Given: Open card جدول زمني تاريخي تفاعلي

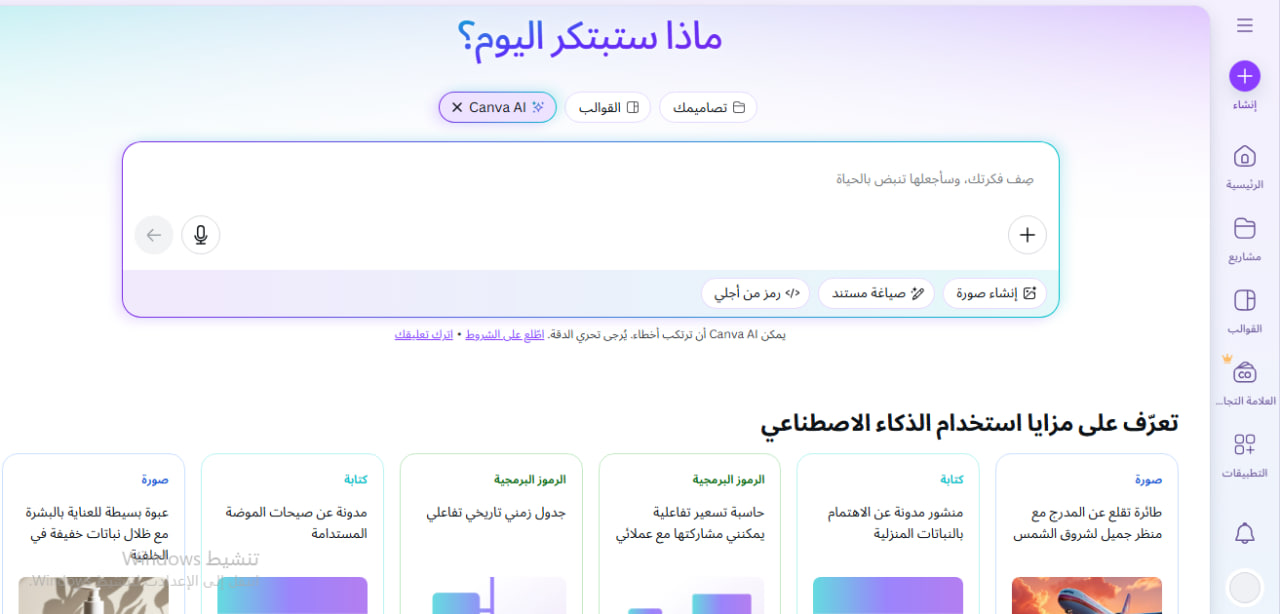Looking at the screenshot, I should click(491, 534).
